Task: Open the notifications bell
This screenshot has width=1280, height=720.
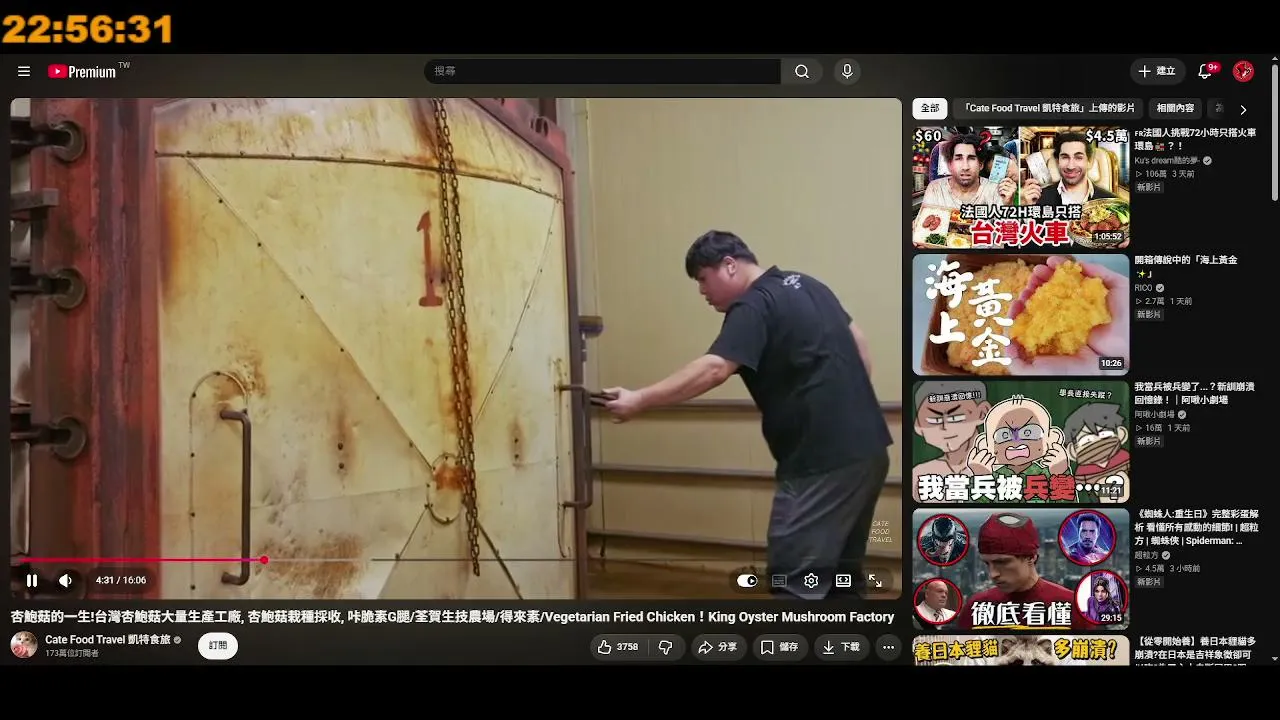Action: 1205,71
